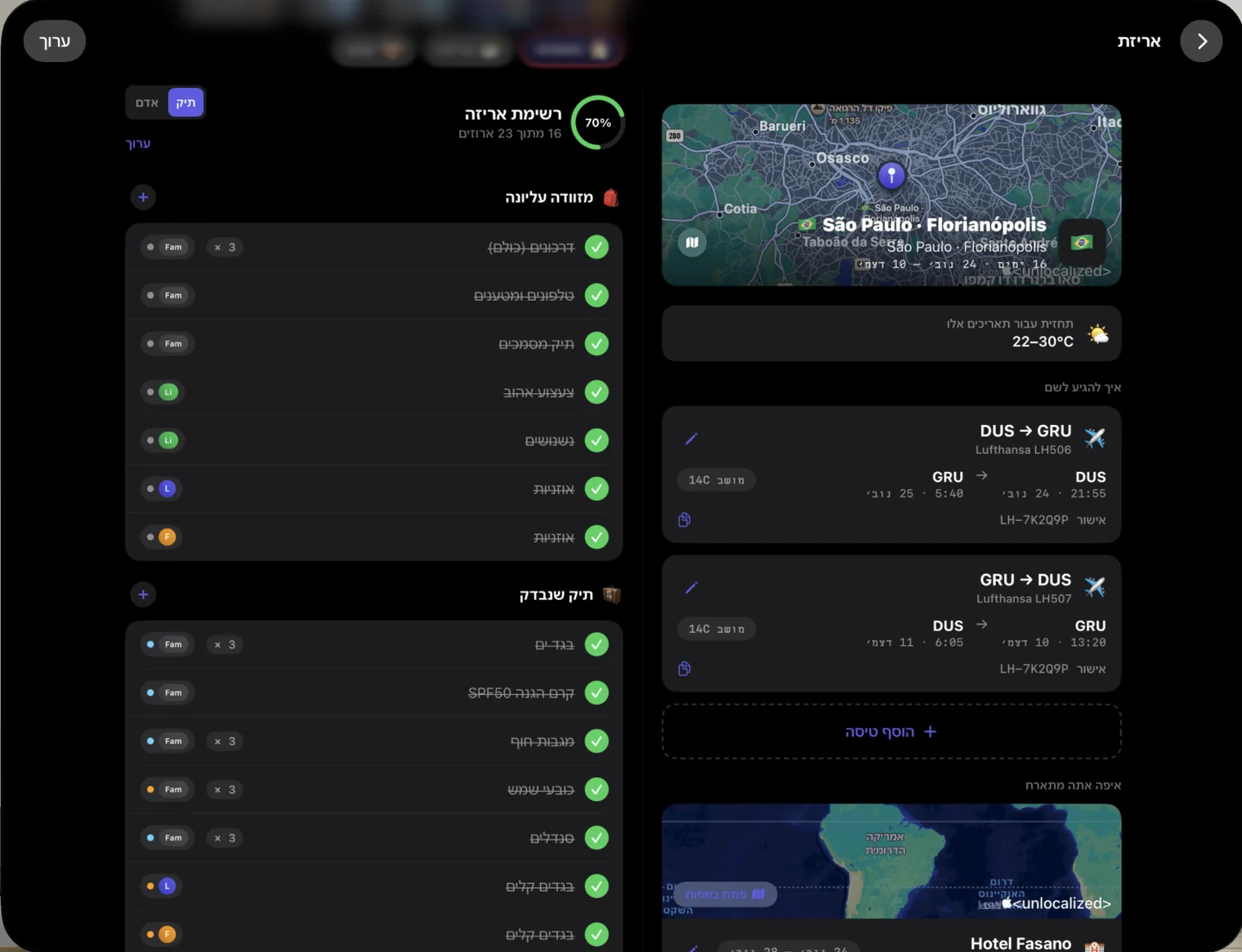This screenshot has height=952, width=1242.
Task: Edit the GRU → DUS flight
Action: coord(691,588)
